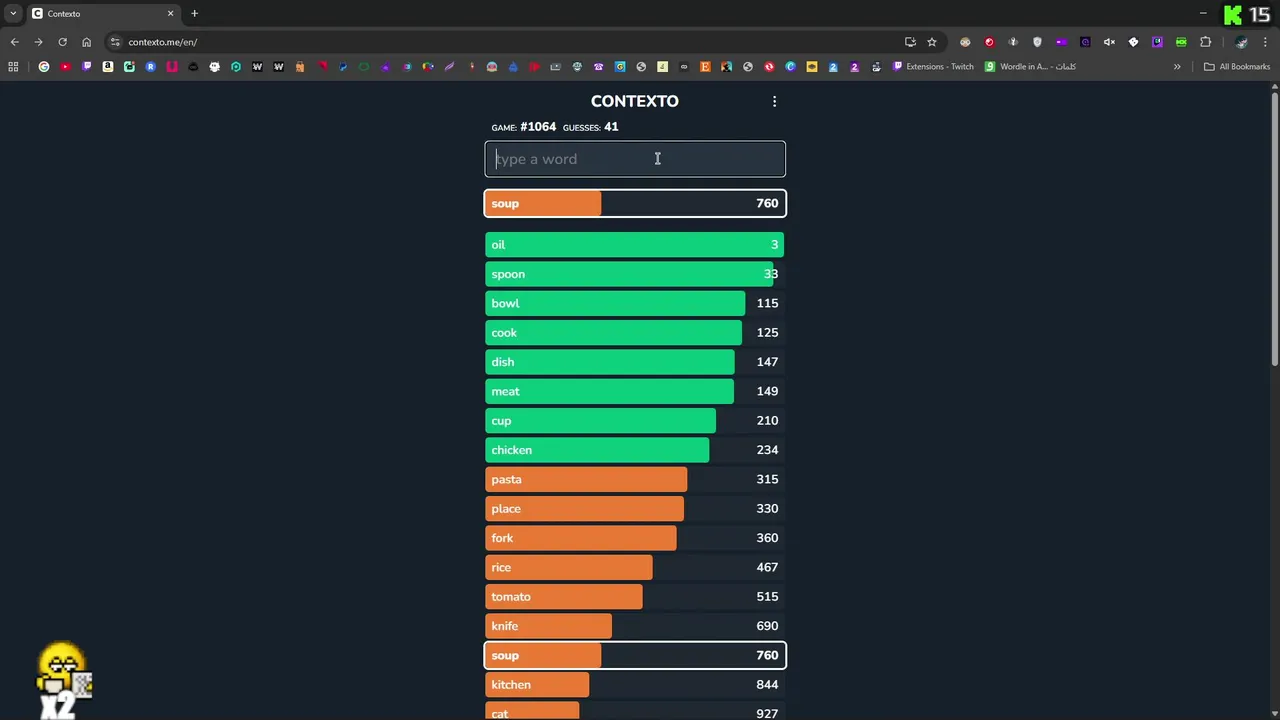The image size is (1280, 720).
Task: Go back using the browser back arrow
Action: coord(14,42)
